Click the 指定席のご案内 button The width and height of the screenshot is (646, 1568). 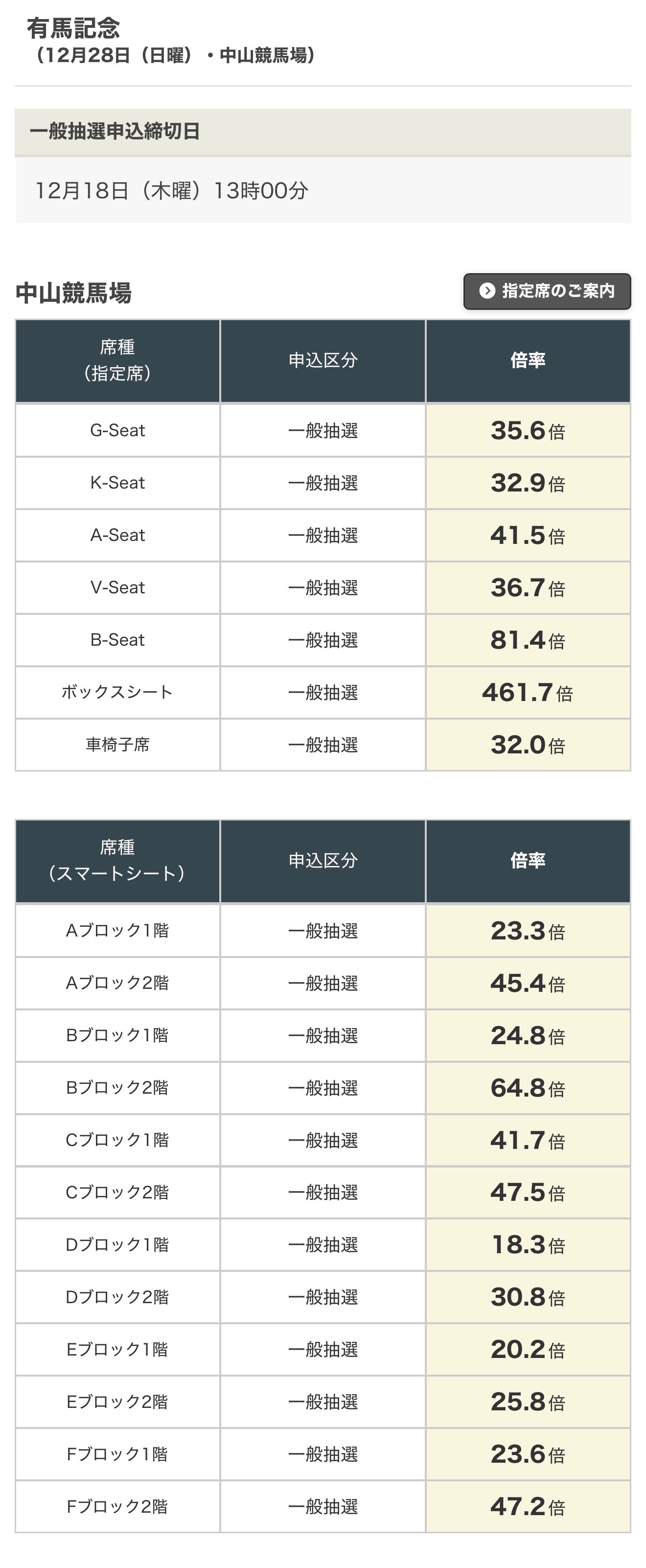pyautogui.click(x=546, y=292)
